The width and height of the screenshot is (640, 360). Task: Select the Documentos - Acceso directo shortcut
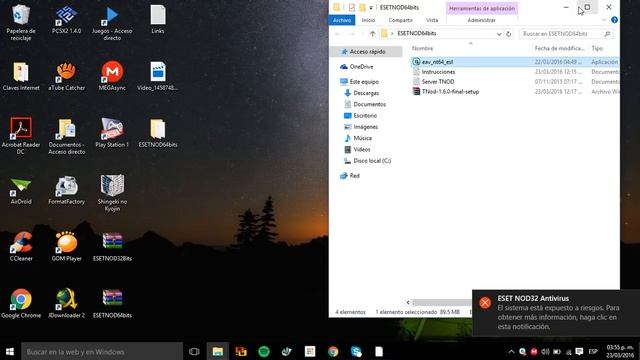pyautogui.click(x=67, y=136)
